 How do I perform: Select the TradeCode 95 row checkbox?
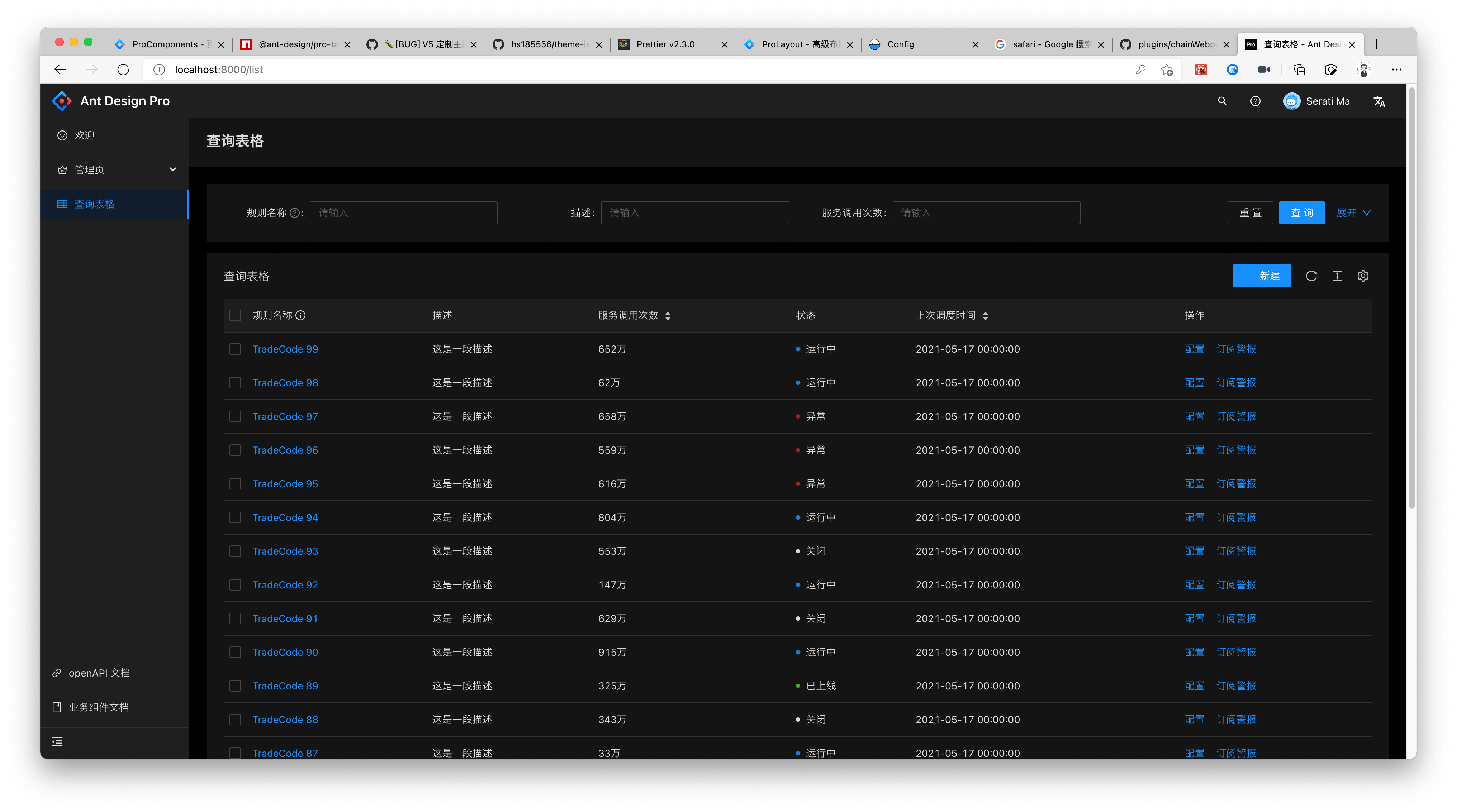(235, 484)
